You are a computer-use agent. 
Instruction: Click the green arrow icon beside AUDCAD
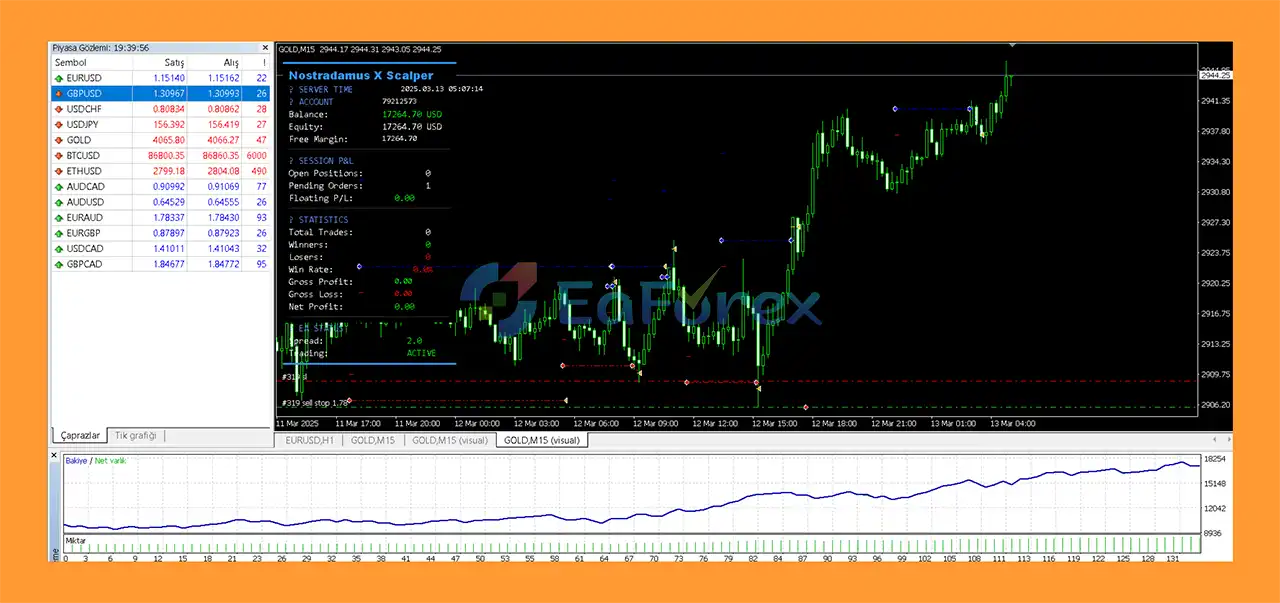(x=59, y=186)
